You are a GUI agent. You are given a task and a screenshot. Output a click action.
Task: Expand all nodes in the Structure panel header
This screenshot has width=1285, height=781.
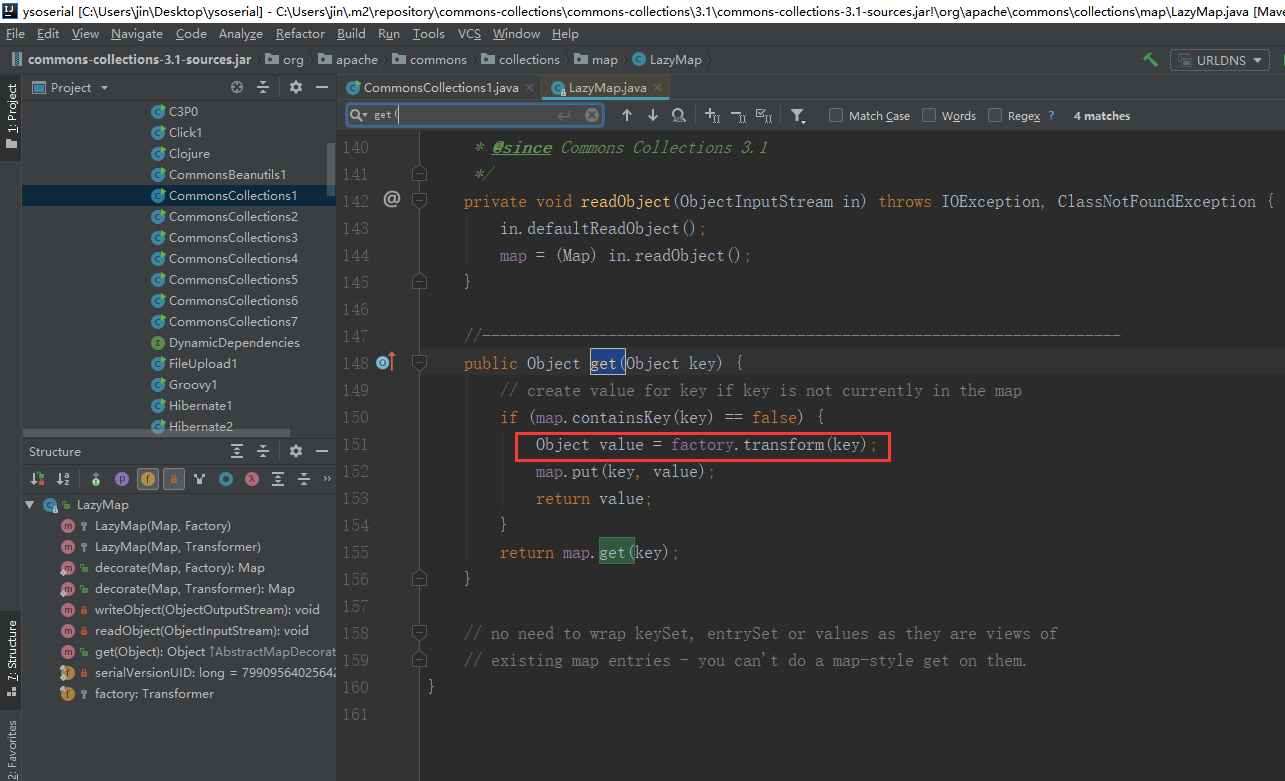(237, 451)
